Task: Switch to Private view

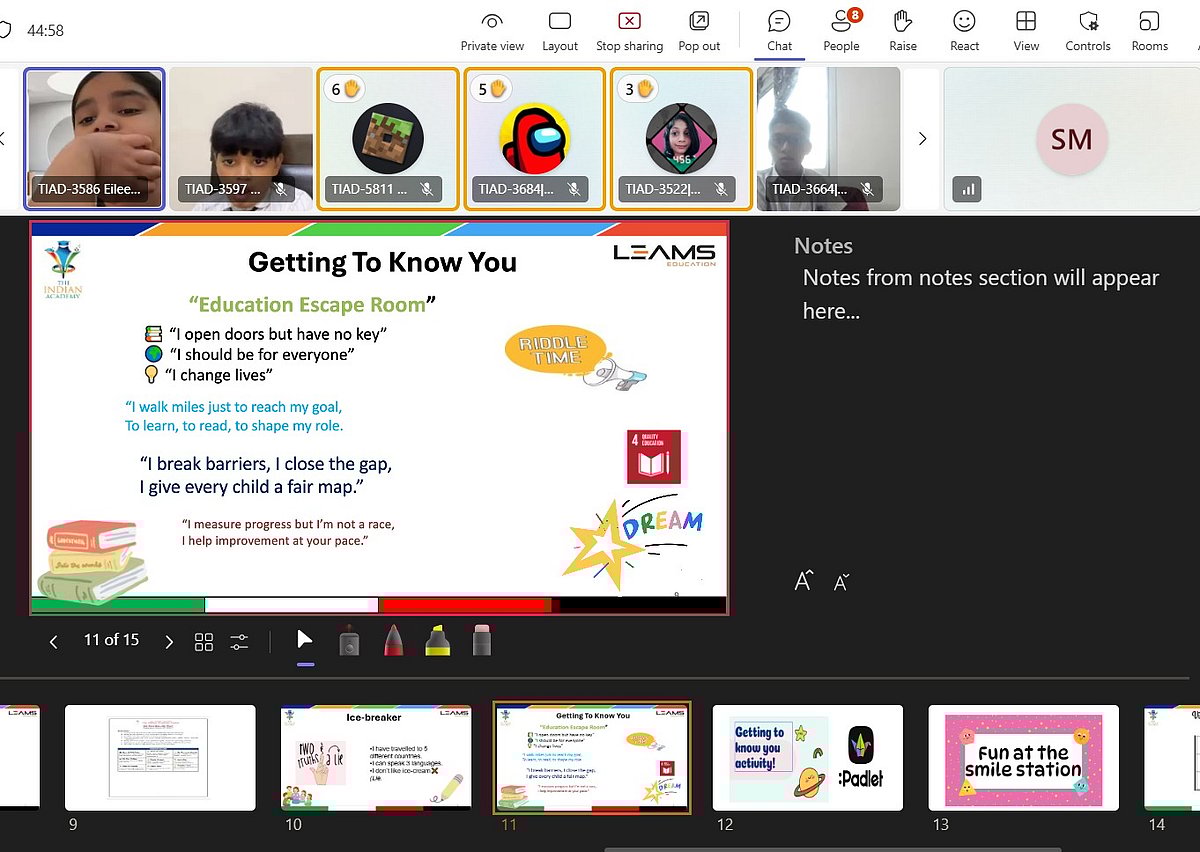Action: pos(492,31)
